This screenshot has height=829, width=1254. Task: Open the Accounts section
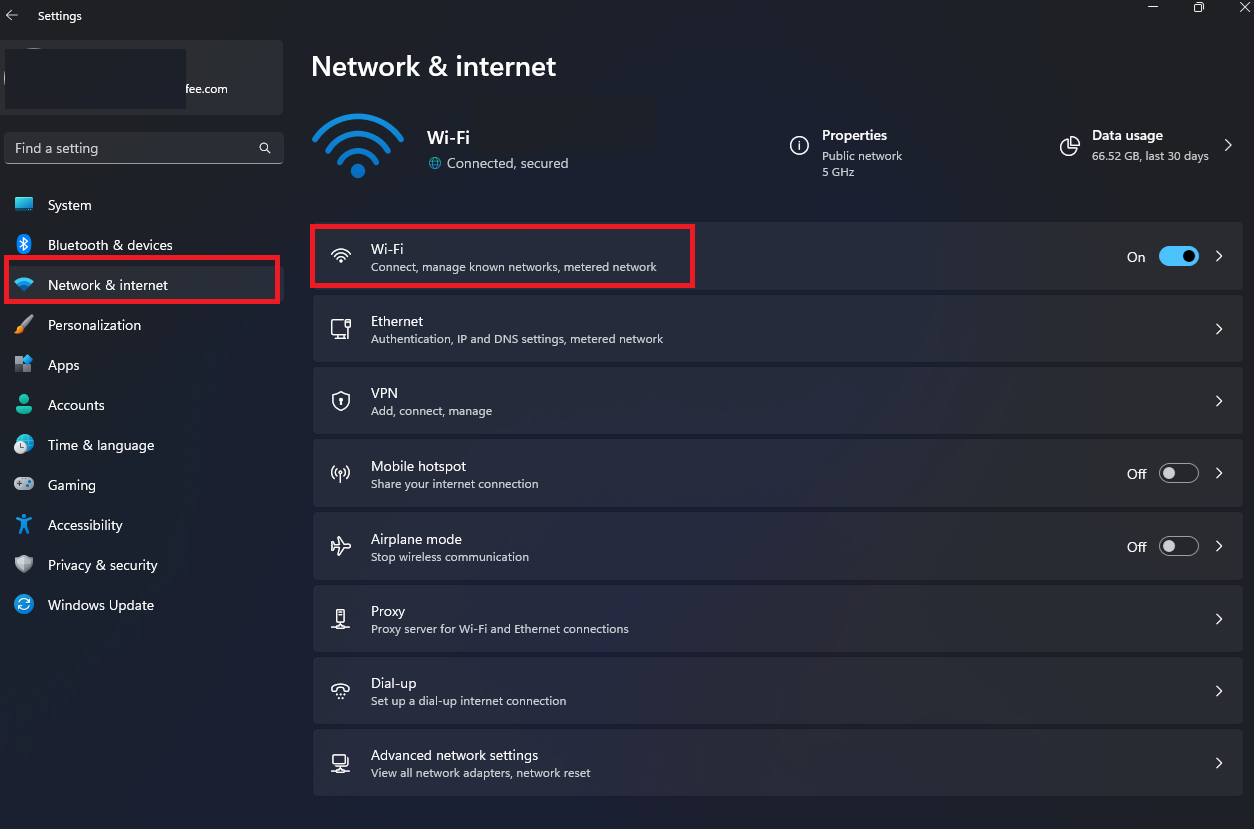(x=76, y=405)
